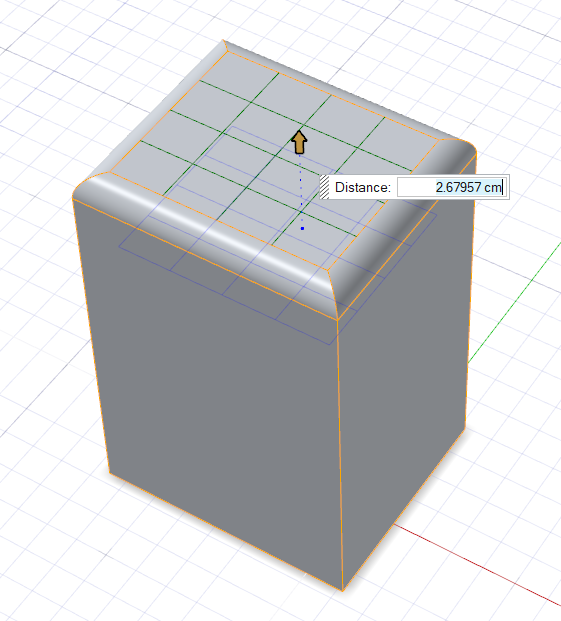Click the green axis line in the viewport
This screenshot has width=561, height=621.
tap(515, 303)
